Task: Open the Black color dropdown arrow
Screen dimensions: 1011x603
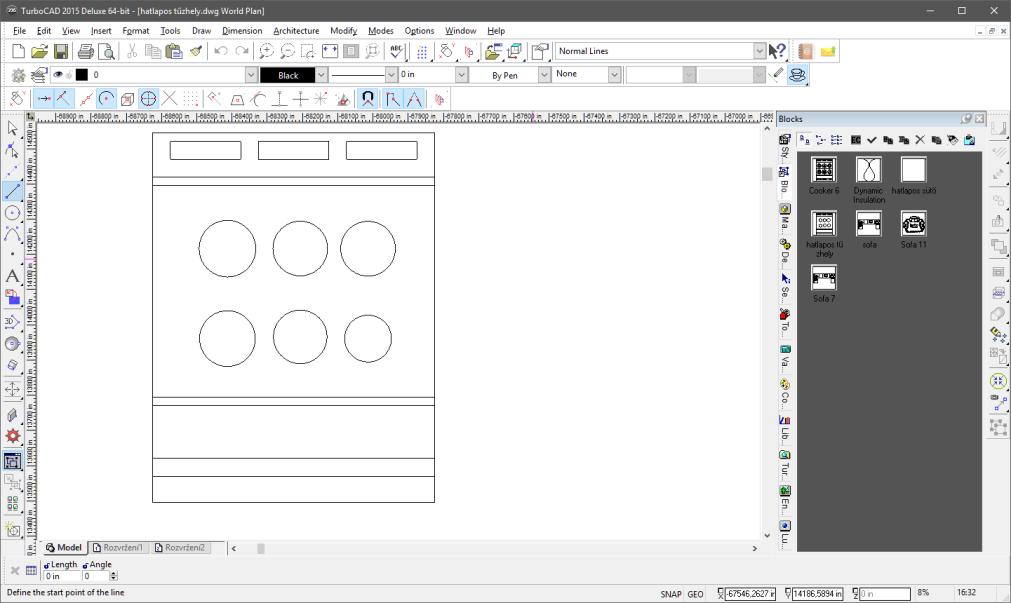Action: 321,75
